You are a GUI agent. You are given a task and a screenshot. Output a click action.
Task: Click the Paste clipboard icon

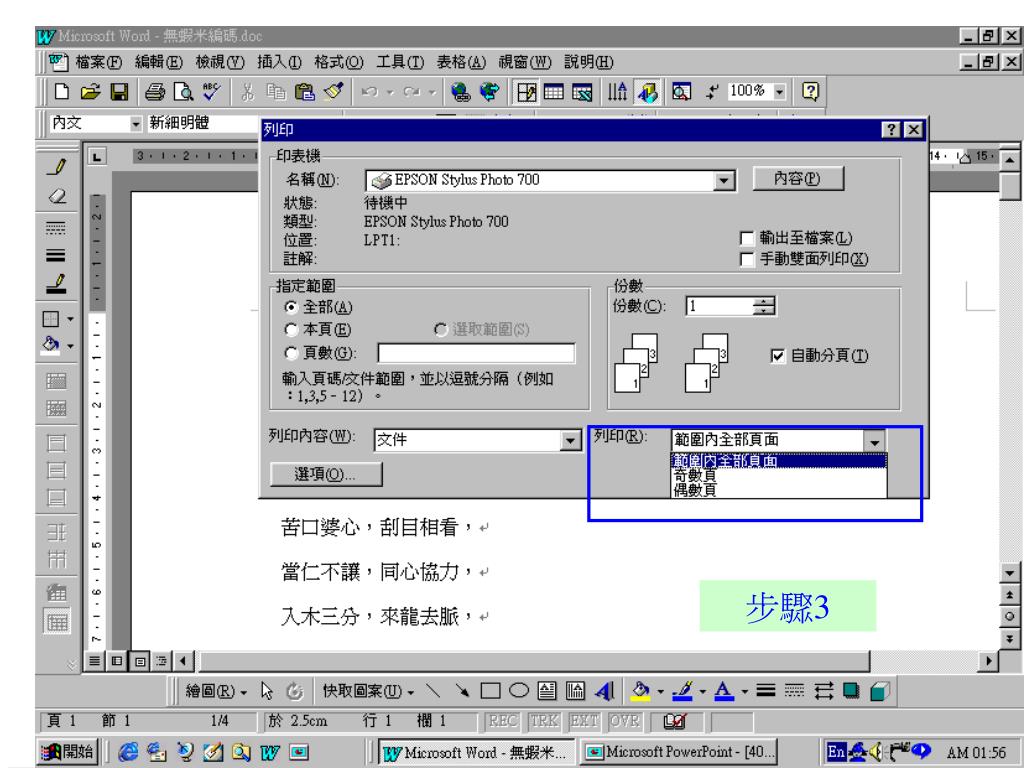304,92
